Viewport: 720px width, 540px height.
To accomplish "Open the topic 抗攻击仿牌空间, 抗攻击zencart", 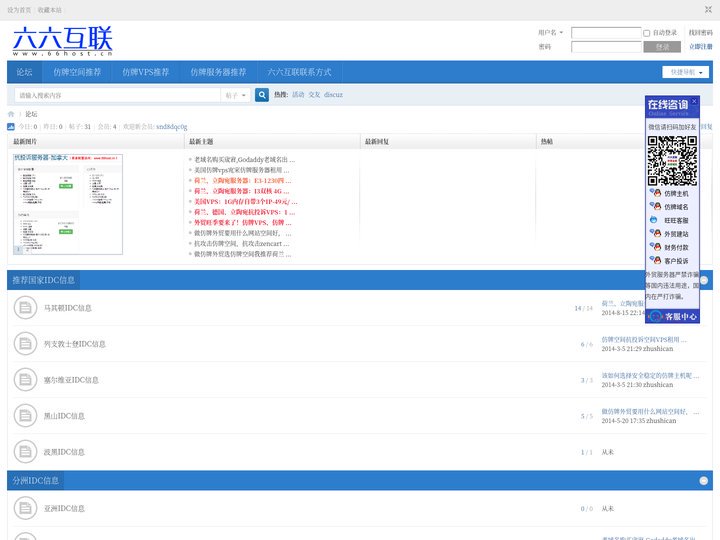I will click(242, 243).
